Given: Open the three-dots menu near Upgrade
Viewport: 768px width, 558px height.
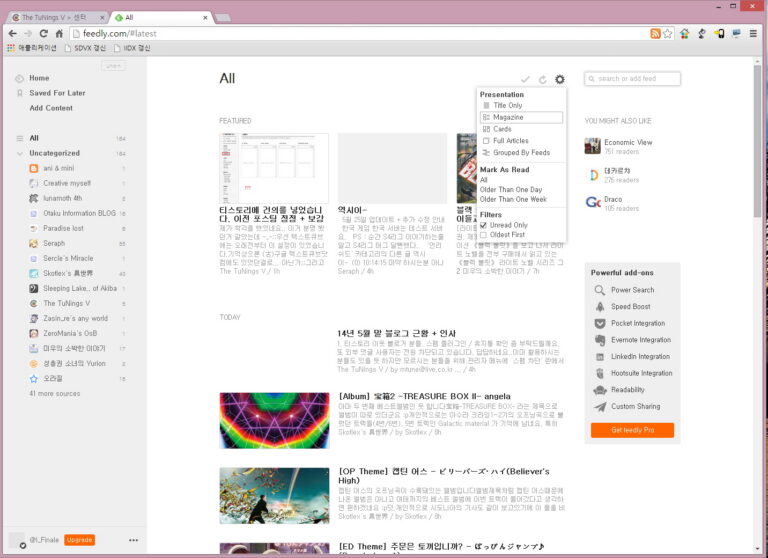Looking at the screenshot, I should 133,540.
